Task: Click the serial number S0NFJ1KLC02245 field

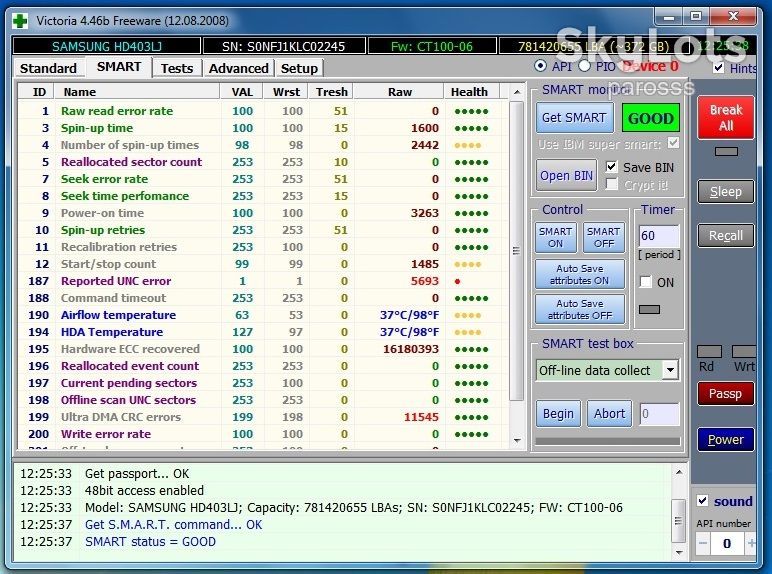Action: [284, 46]
